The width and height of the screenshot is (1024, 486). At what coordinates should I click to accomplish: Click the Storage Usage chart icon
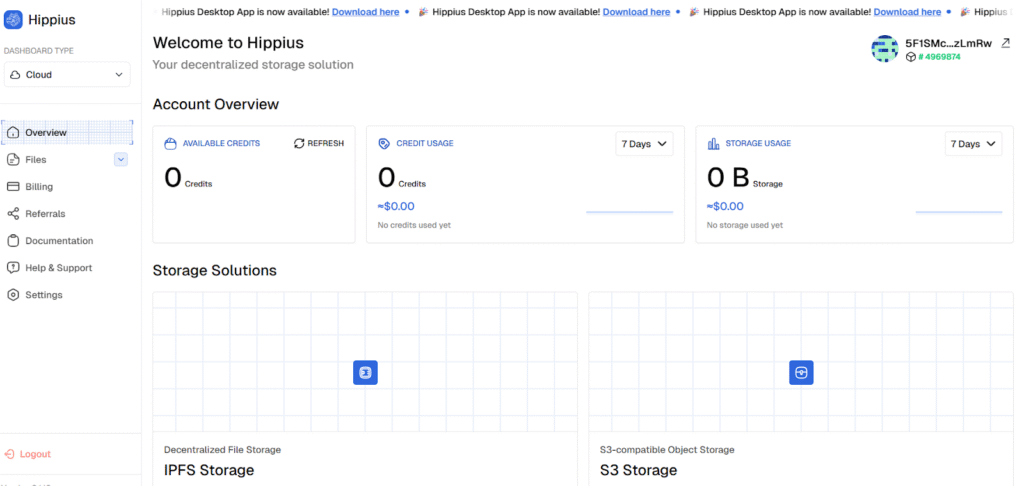[x=713, y=144]
